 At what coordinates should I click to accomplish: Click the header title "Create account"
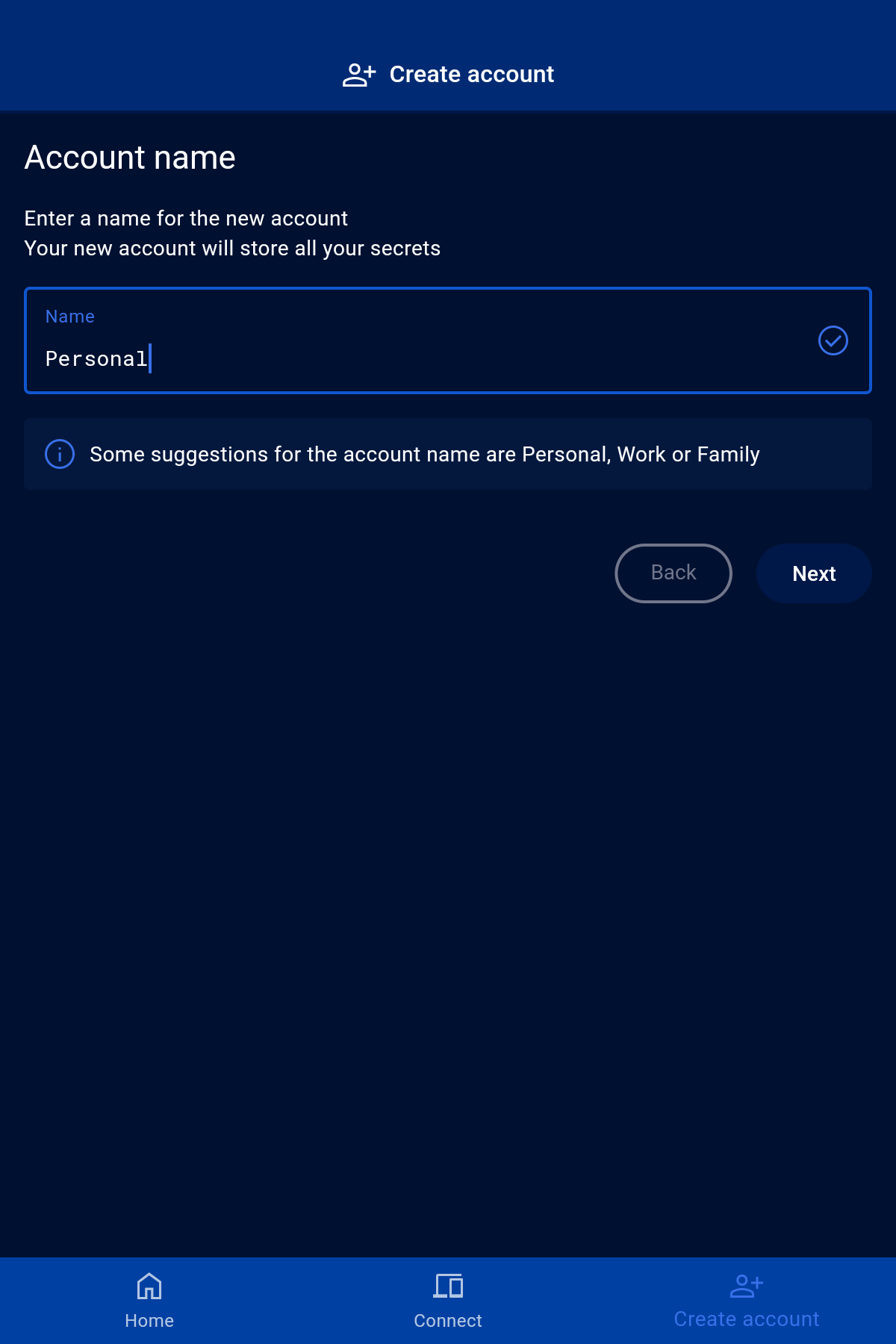pos(471,75)
